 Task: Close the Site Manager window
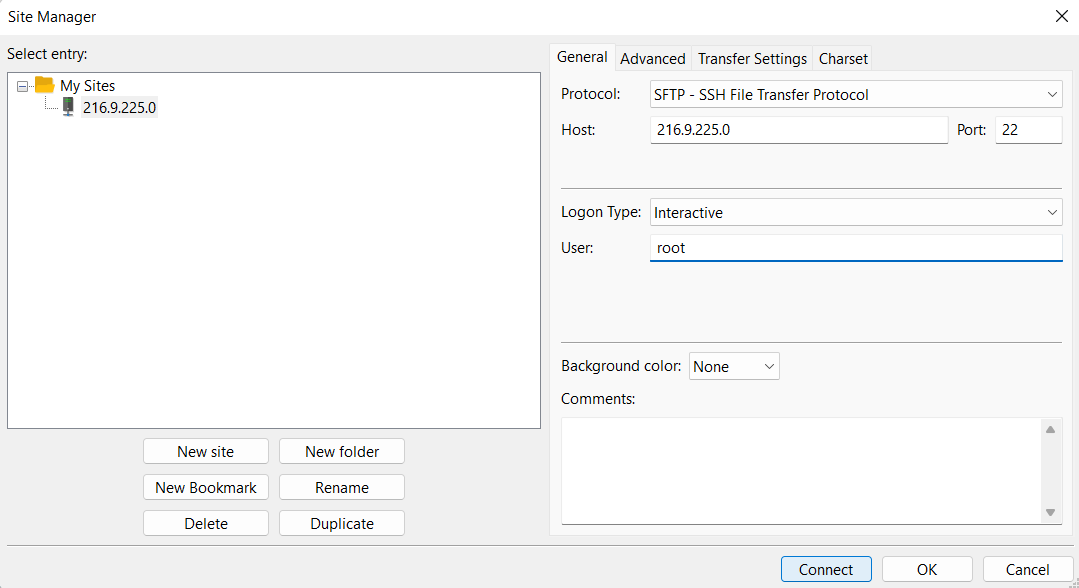(1062, 17)
